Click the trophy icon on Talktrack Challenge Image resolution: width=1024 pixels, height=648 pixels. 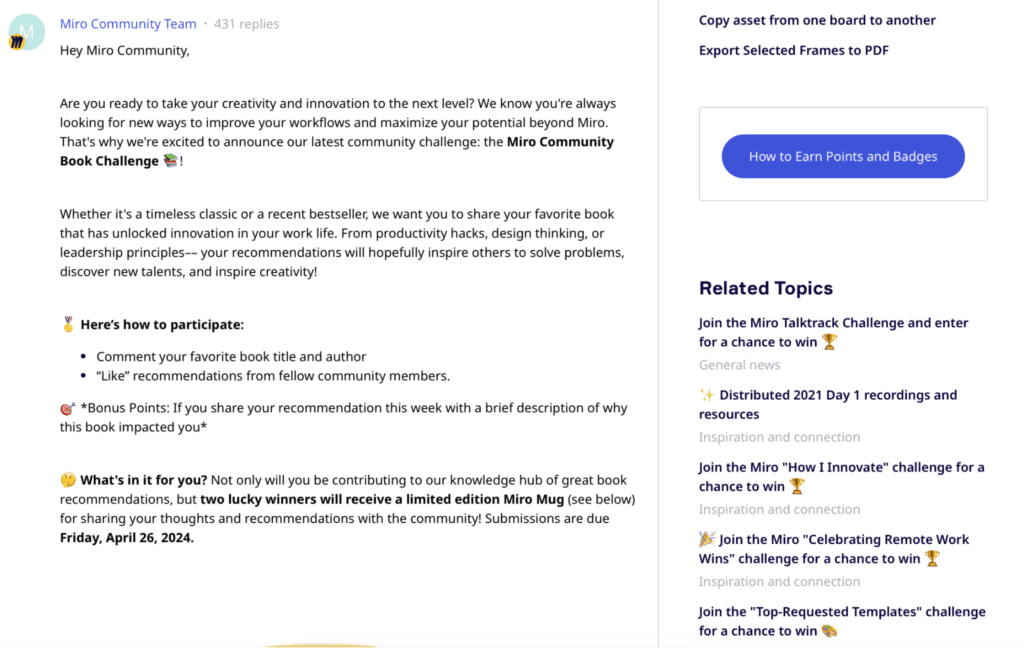coord(829,342)
